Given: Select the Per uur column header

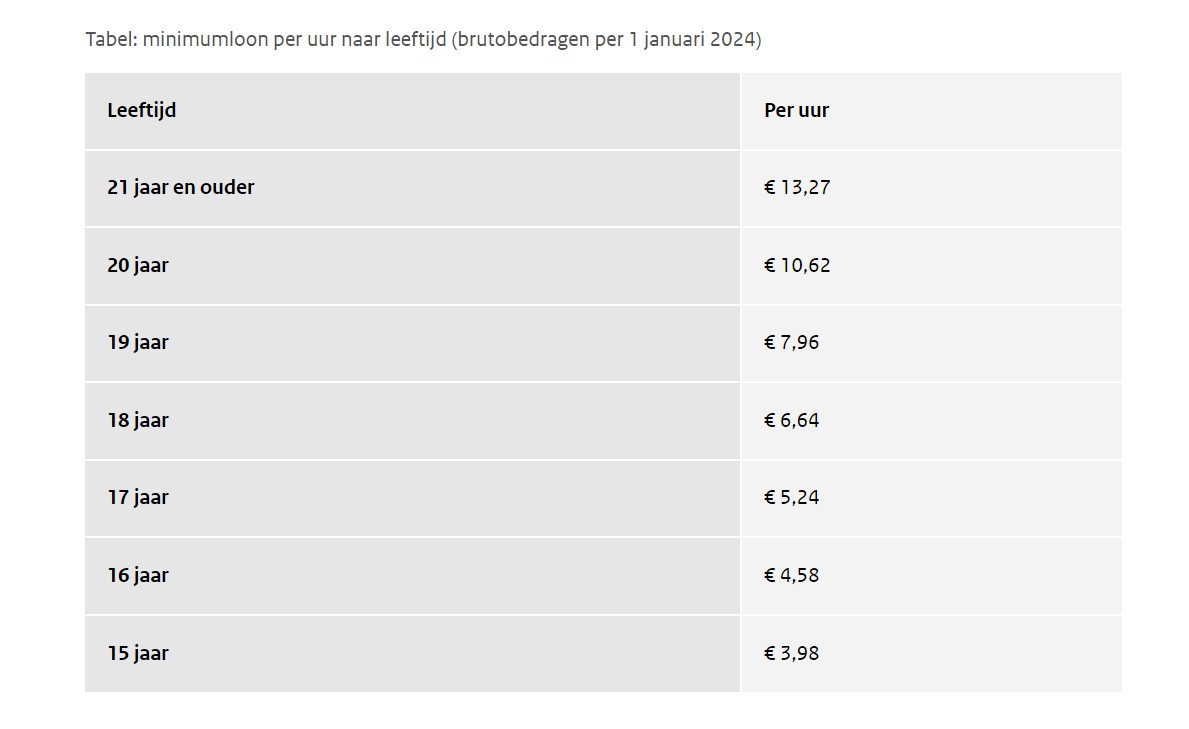Looking at the screenshot, I should (796, 111).
